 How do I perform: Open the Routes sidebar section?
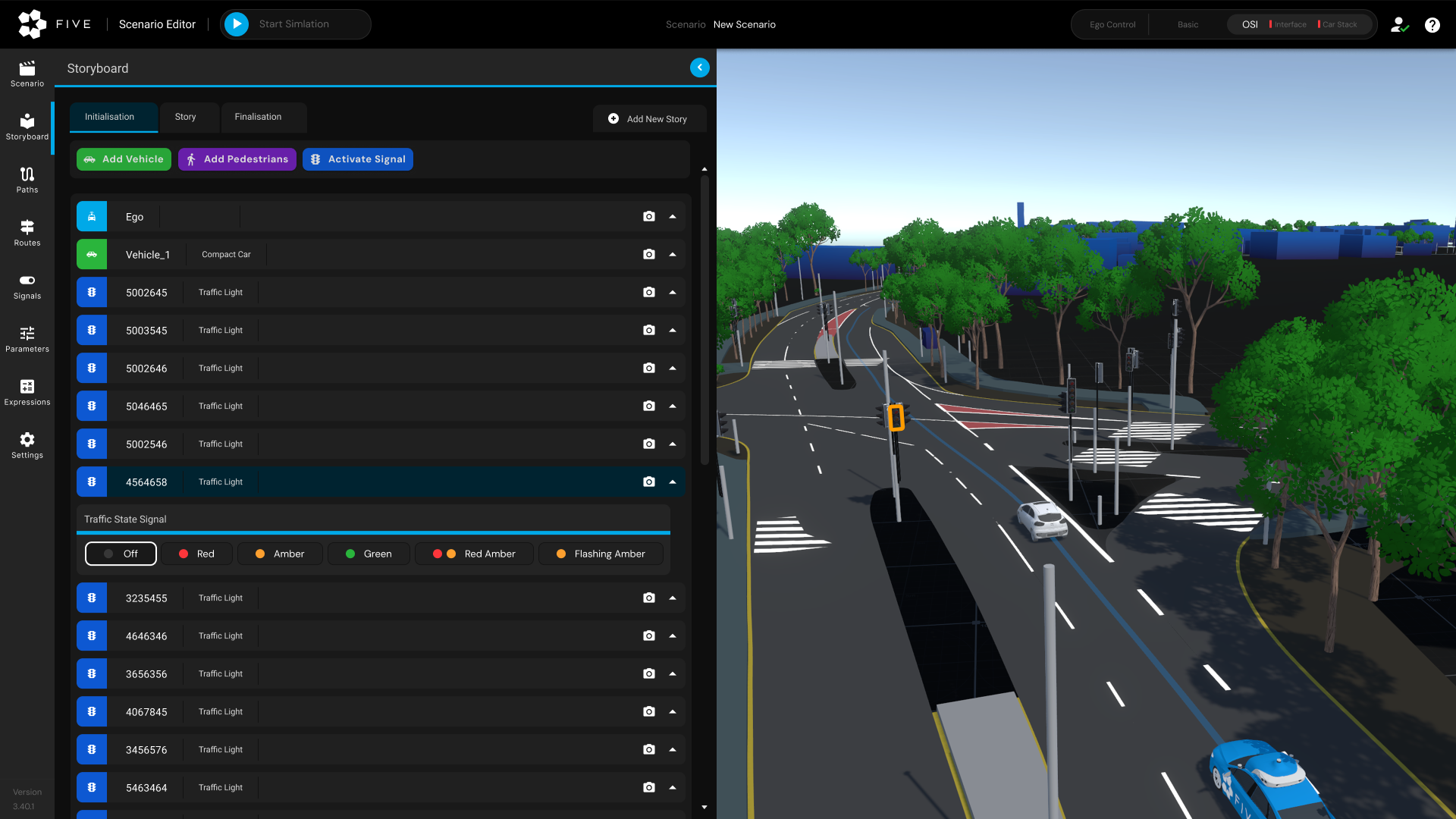click(x=27, y=233)
